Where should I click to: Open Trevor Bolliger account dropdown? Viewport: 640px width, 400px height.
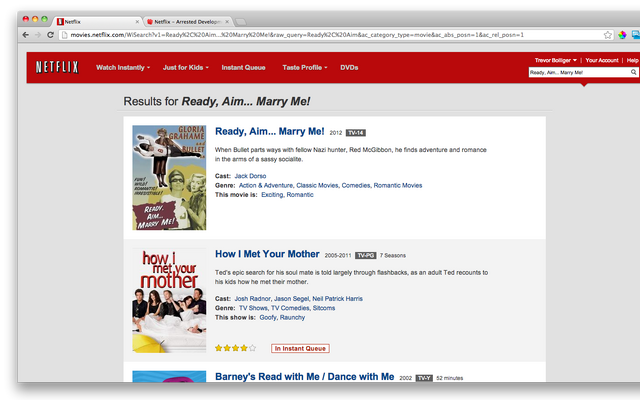(556, 60)
